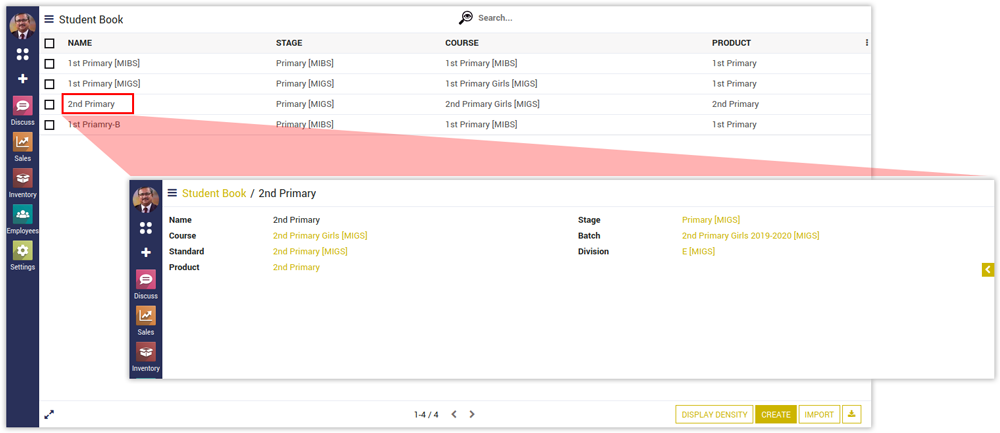The width and height of the screenshot is (1000, 433).
Task: Toggle fullscreen with the expand arrows icon
Action: coord(49,414)
